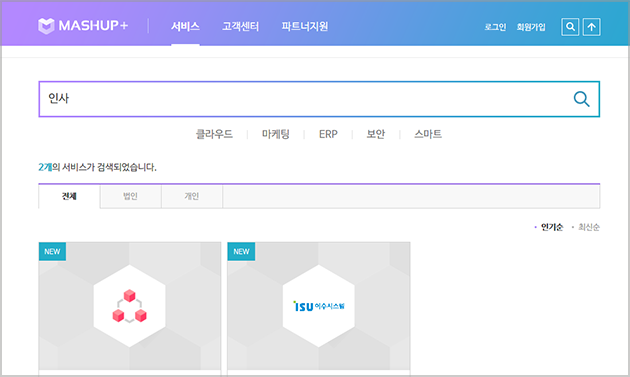Click the MASHUP+ logo

pyautogui.click(x=83, y=26)
